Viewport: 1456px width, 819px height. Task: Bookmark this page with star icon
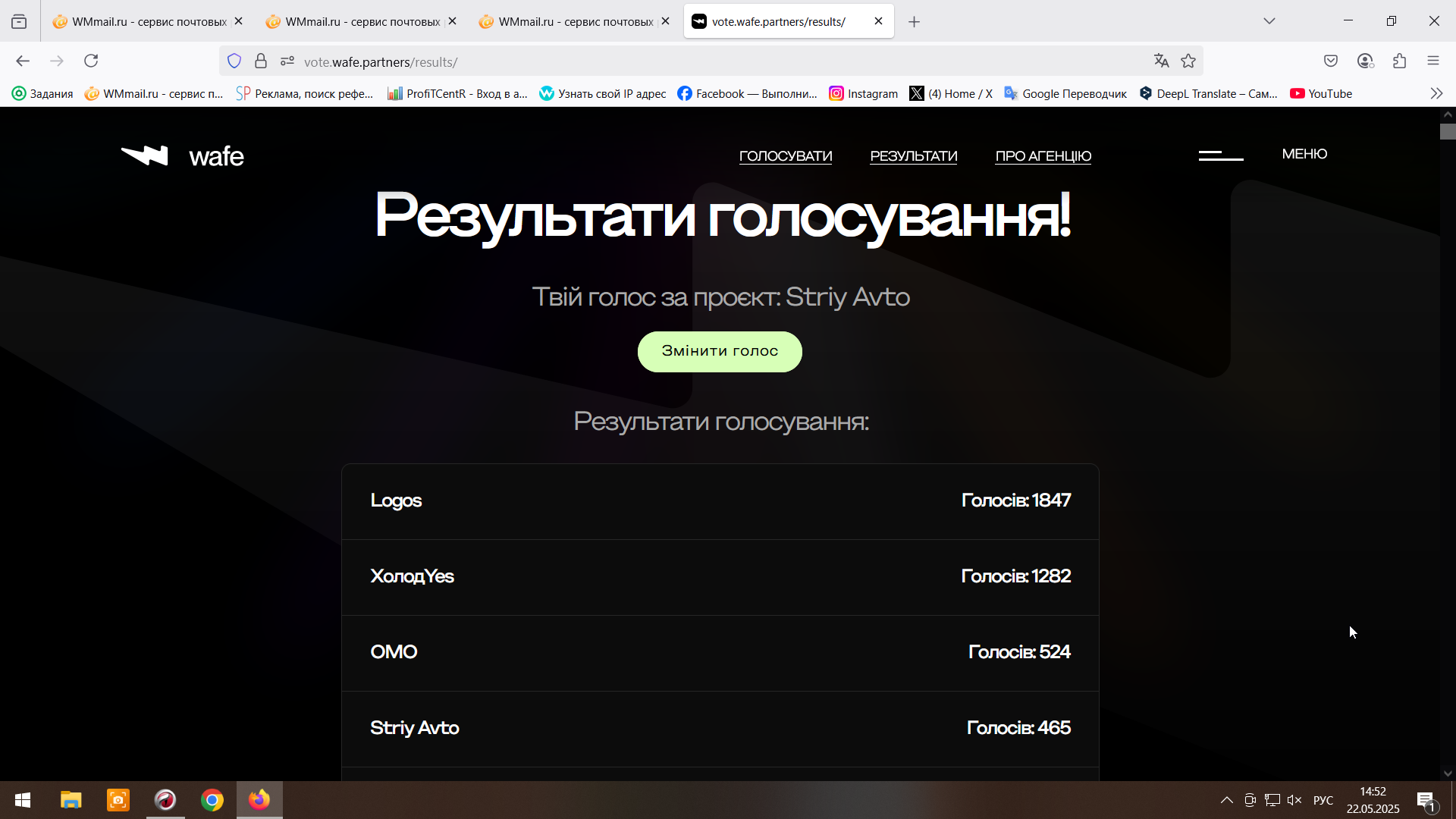[1188, 61]
